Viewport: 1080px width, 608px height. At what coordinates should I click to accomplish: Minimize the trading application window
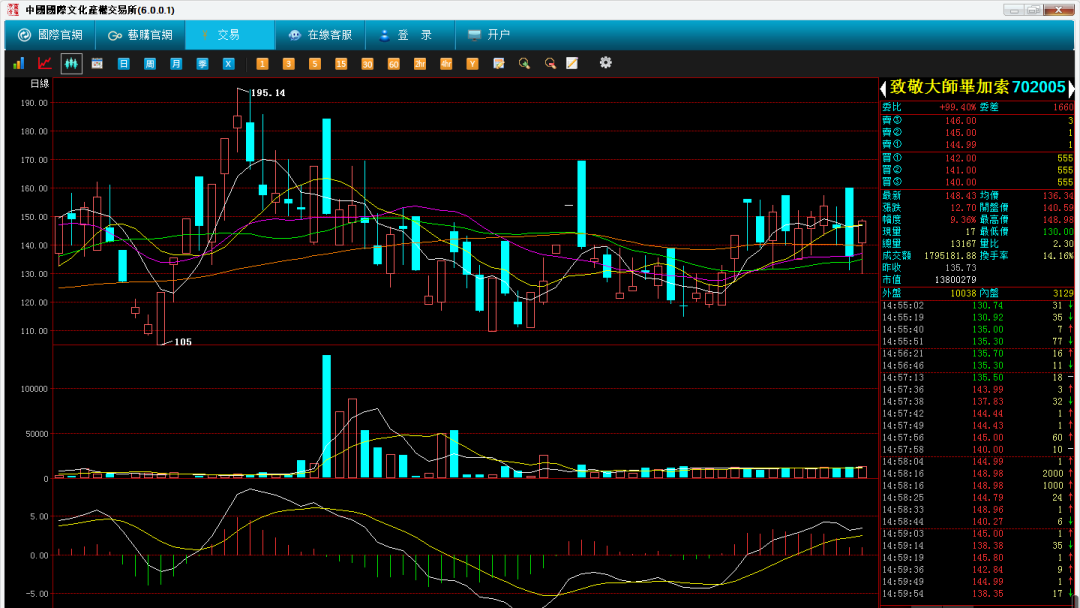[1013, 10]
